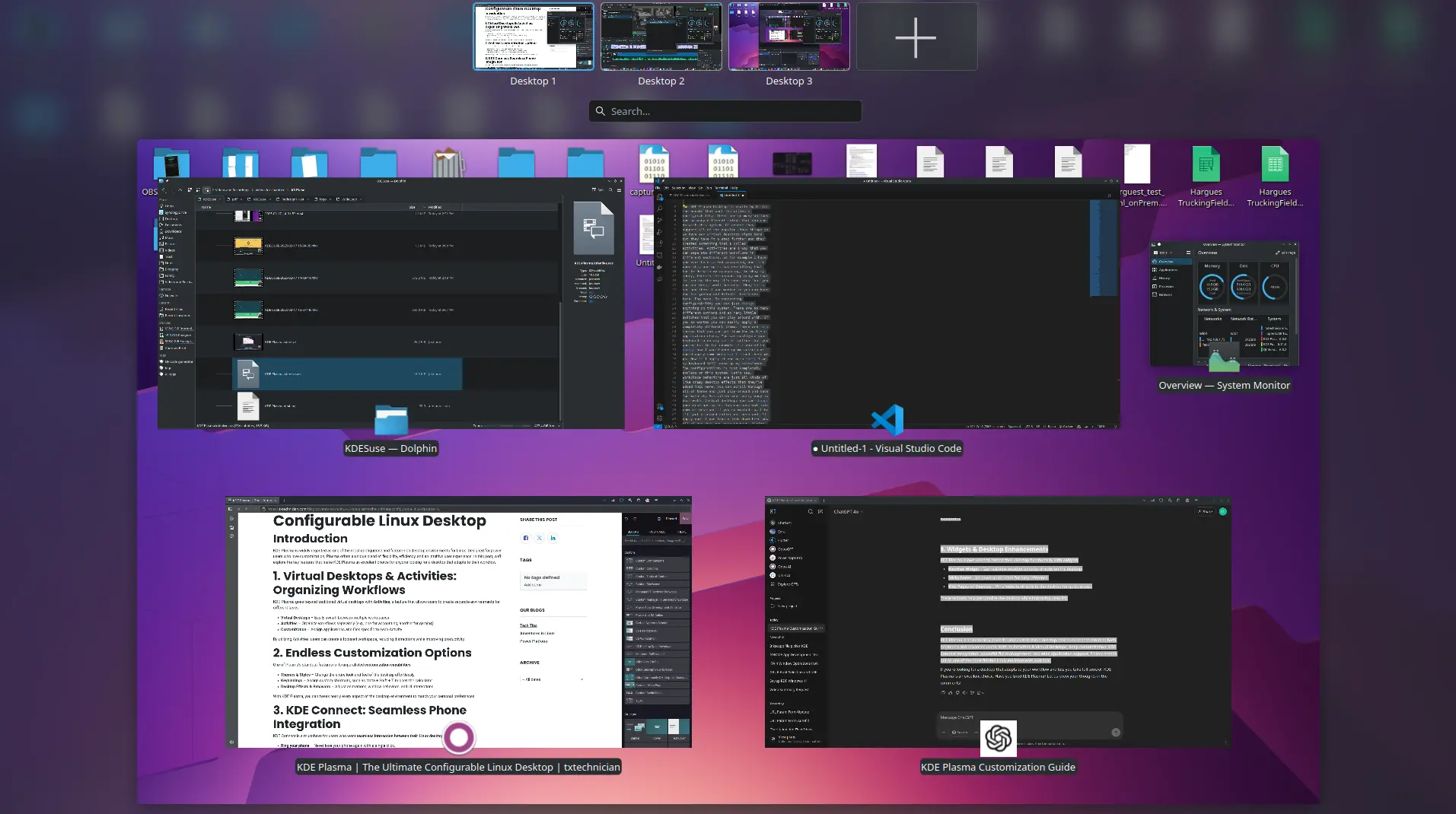Start a new chat with the ChatGPT compose icon
This screenshot has width=1456, height=814.
820,512
